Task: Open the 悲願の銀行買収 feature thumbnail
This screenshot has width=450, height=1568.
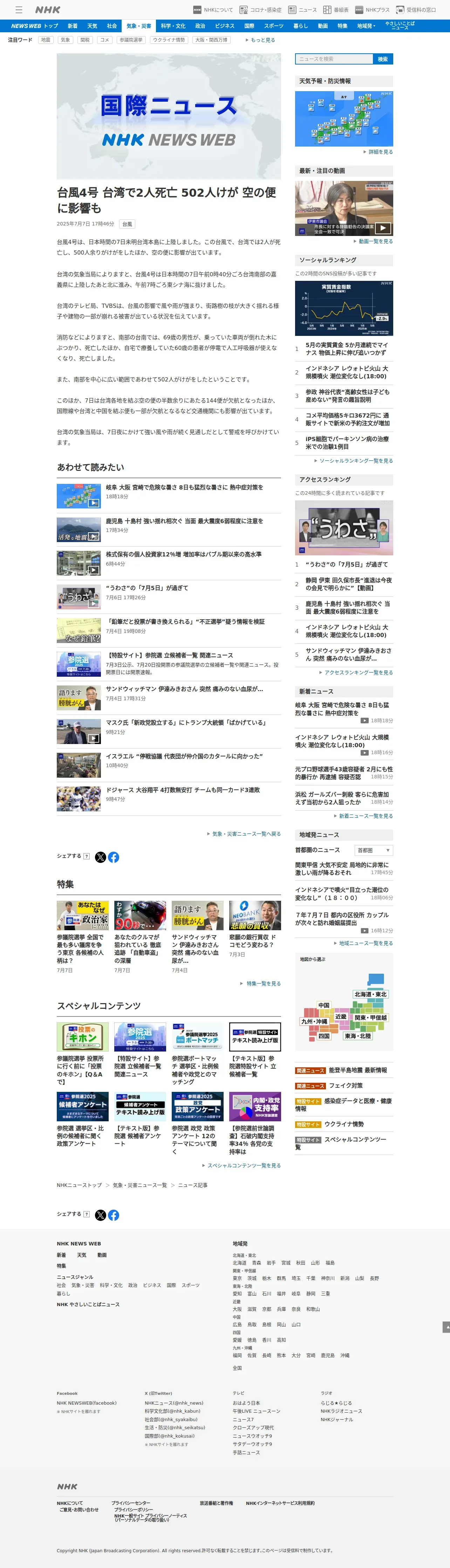Action: (255, 915)
